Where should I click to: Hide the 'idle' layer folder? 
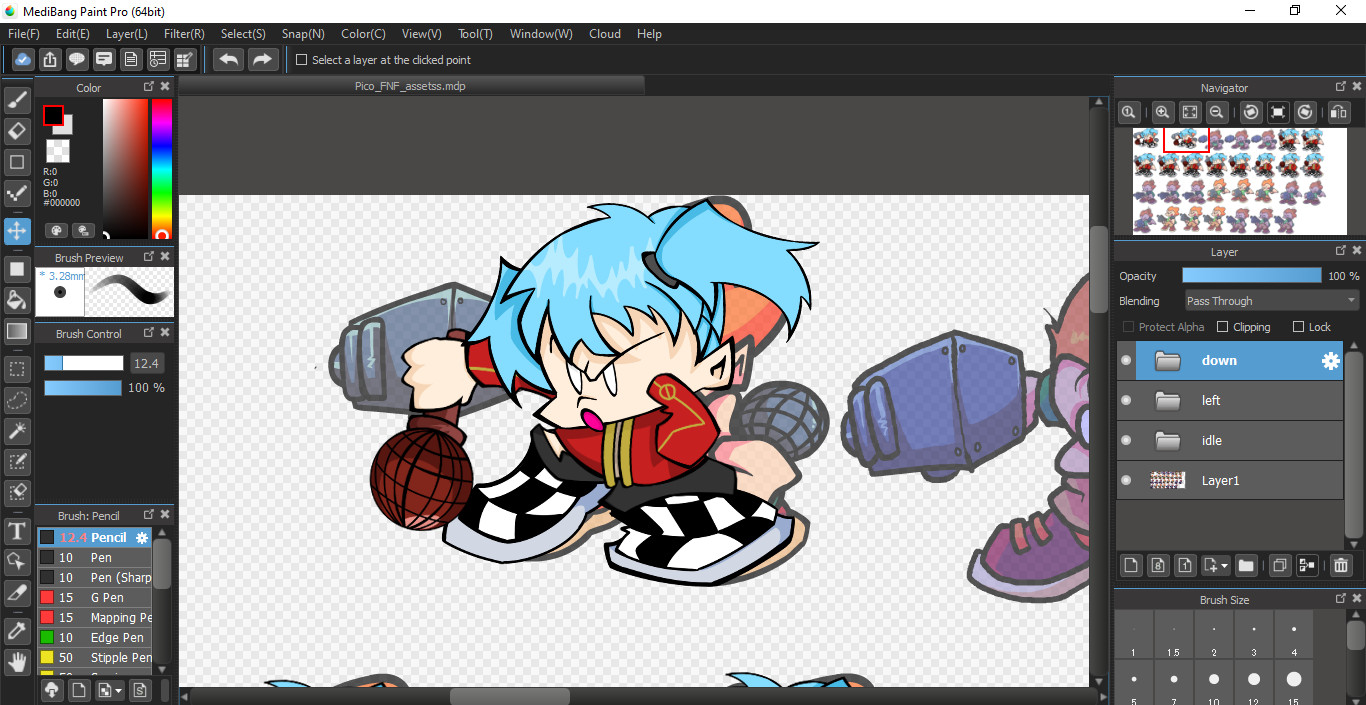(1126, 441)
